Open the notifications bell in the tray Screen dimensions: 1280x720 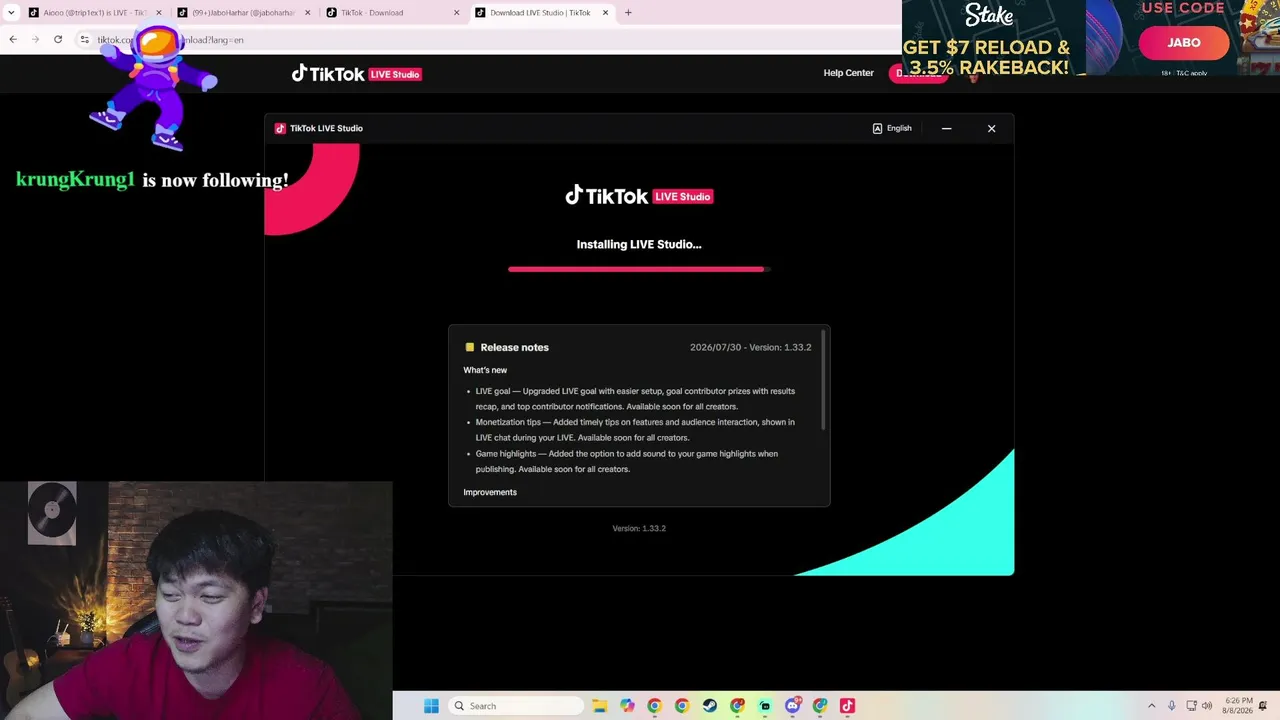pyautogui.click(x=1265, y=706)
